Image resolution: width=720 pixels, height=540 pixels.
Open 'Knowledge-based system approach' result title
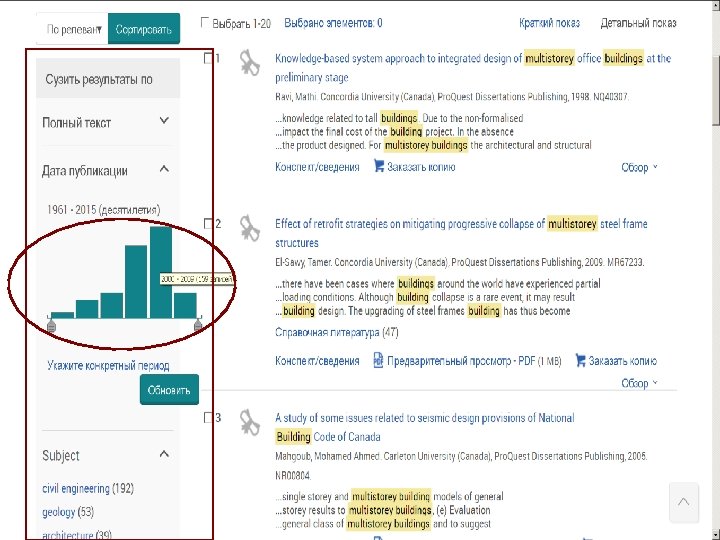[x=473, y=68]
